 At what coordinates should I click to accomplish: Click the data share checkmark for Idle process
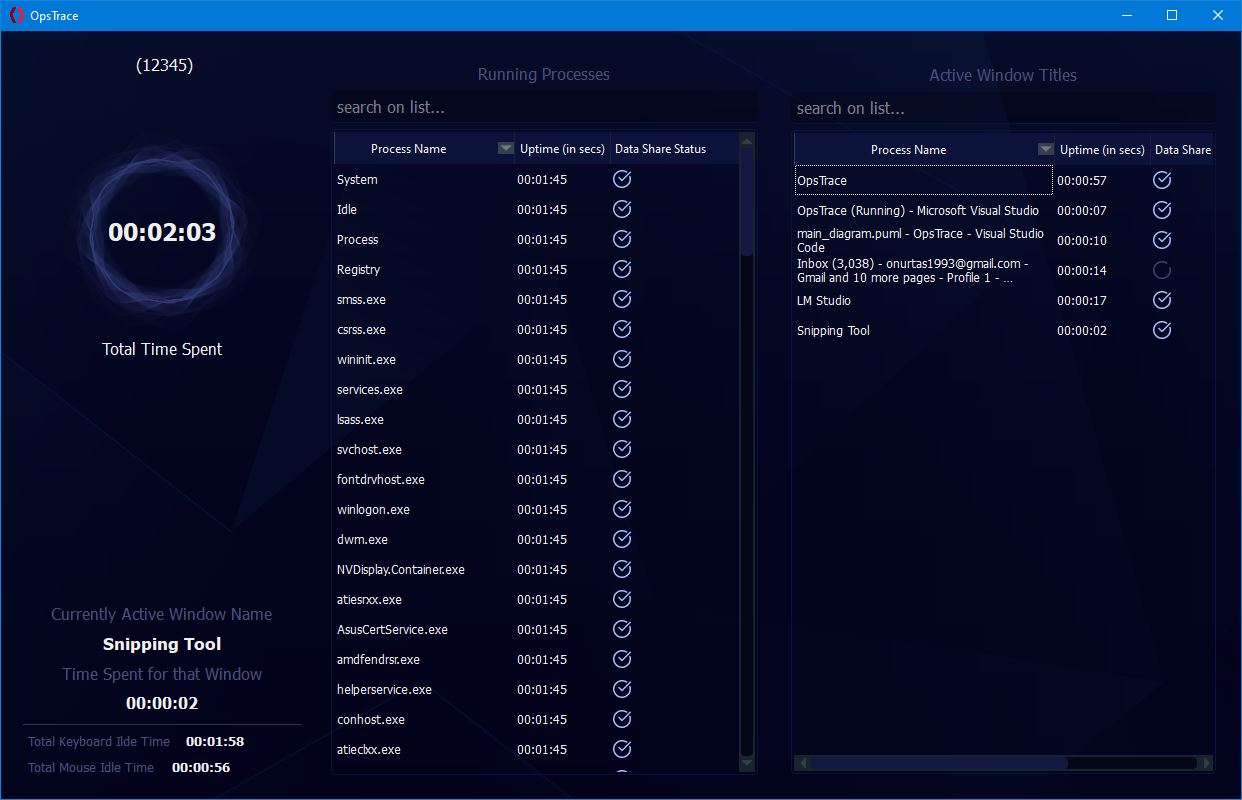pos(622,209)
